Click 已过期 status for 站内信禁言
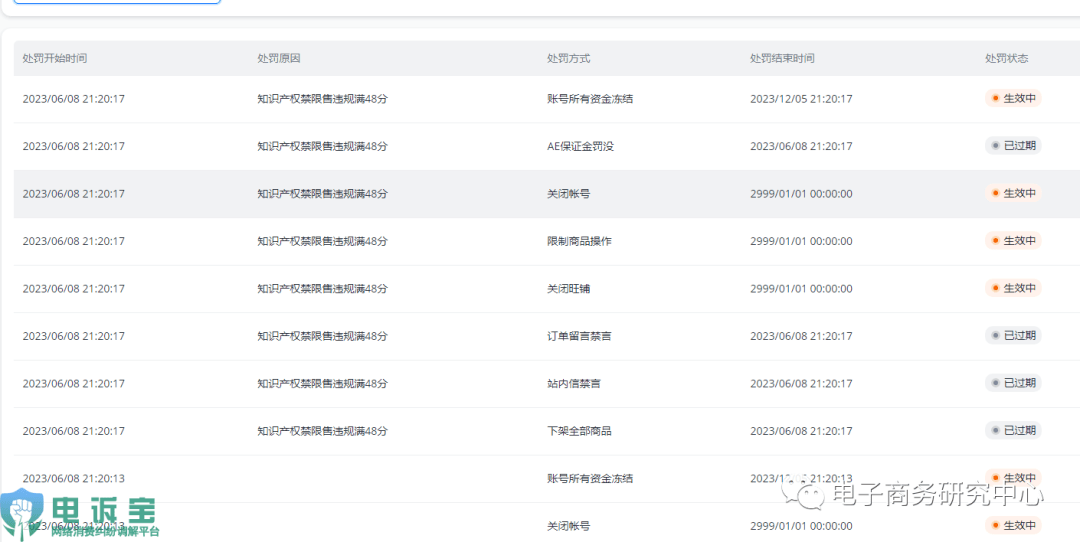The image size is (1080, 542). (x=1013, y=383)
